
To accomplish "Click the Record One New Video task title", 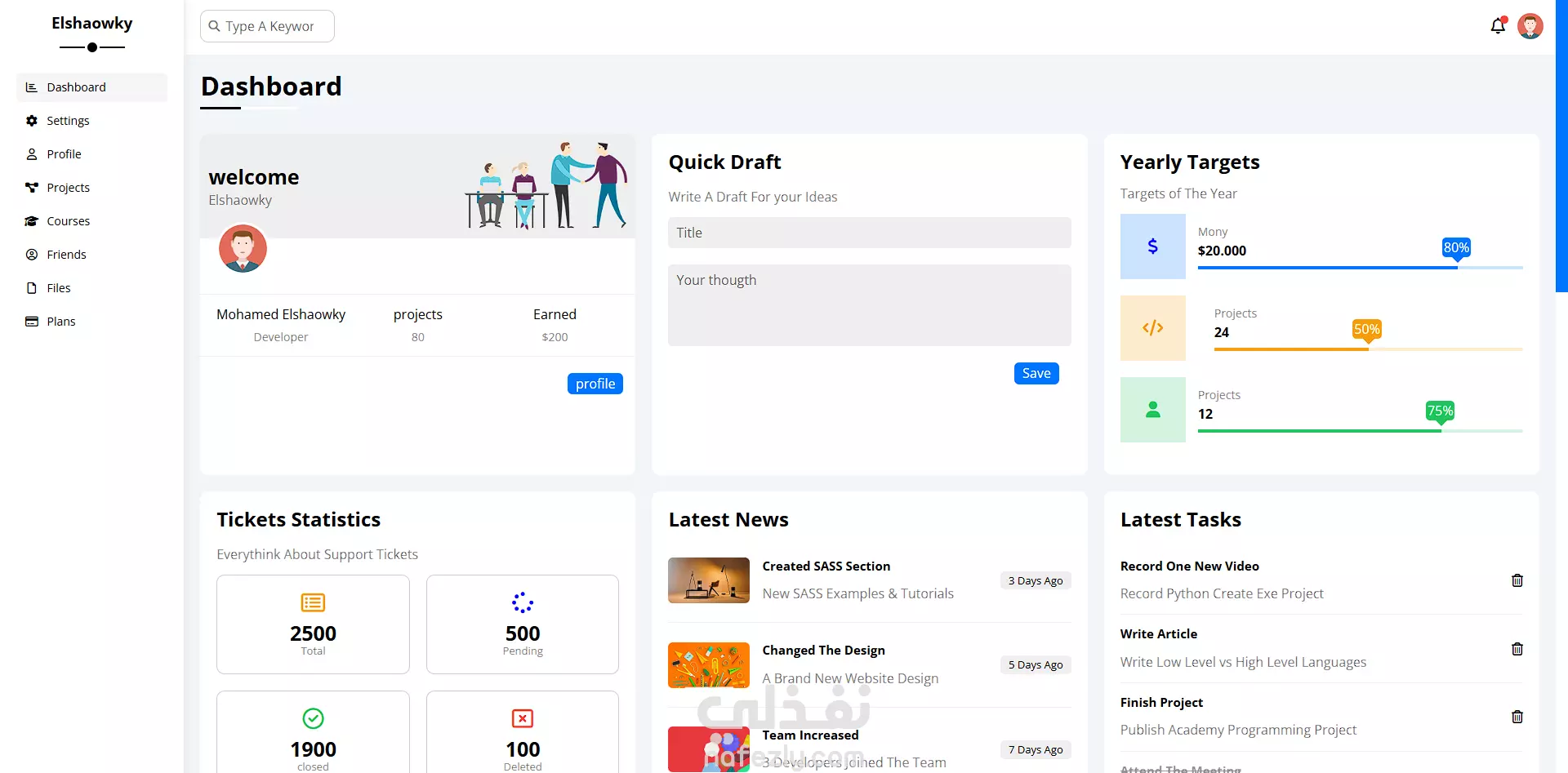I will (1190, 566).
